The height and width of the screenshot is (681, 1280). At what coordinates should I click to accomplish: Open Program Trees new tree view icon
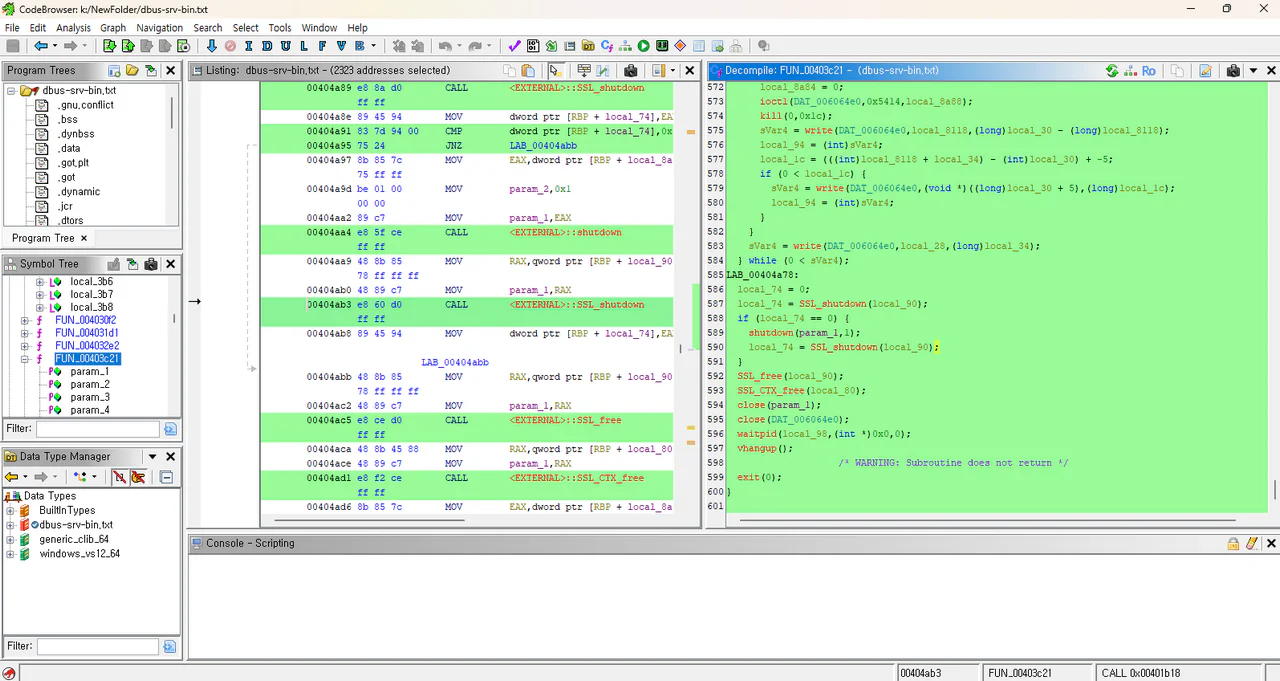pos(114,71)
